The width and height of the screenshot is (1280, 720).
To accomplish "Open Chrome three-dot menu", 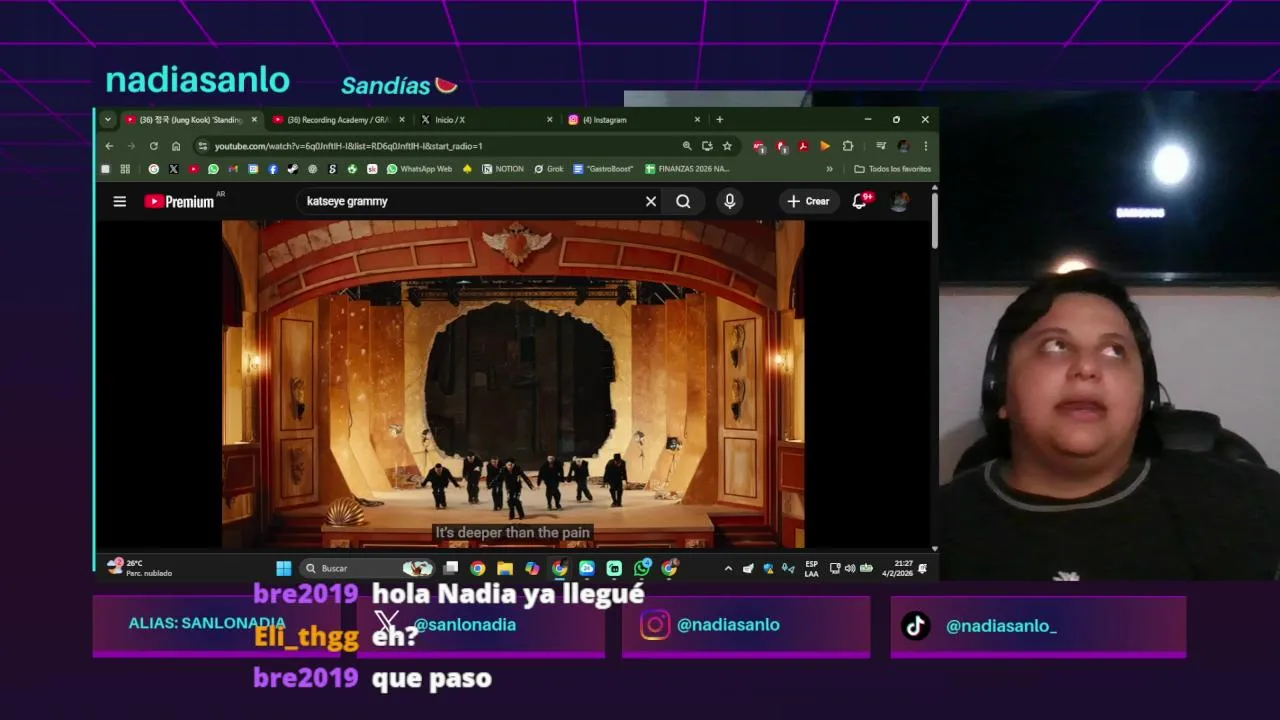I will 925,146.
